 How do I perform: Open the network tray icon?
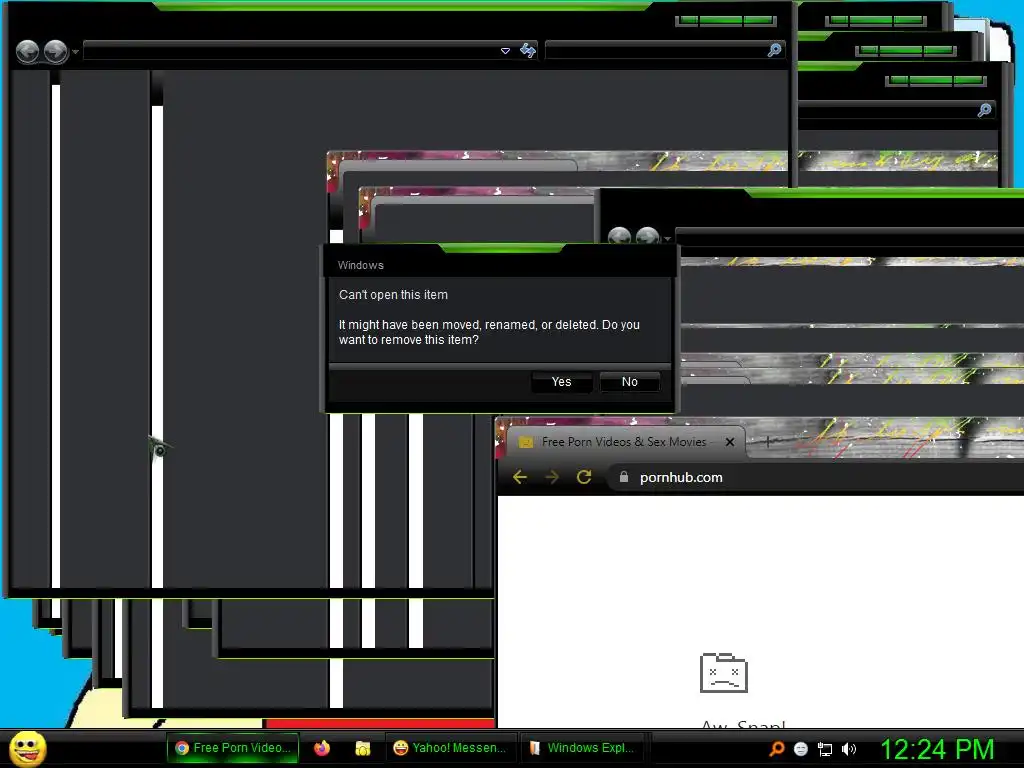point(825,750)
